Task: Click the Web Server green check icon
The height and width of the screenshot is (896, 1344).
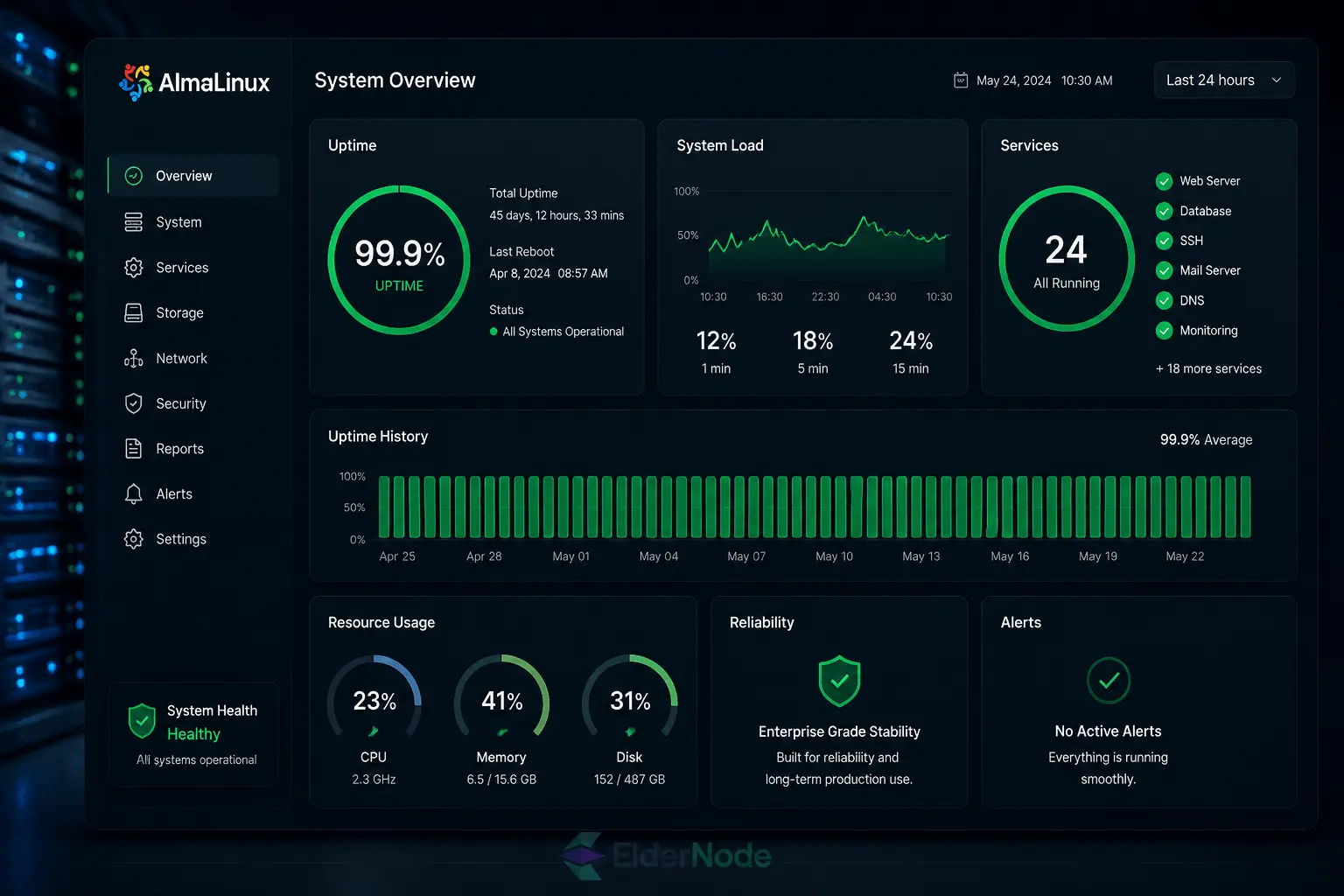Action: [x=1165, y=181]
